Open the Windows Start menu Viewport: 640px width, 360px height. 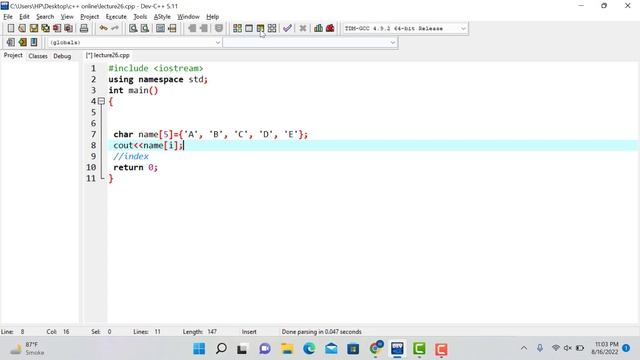(x=199, y=349)
